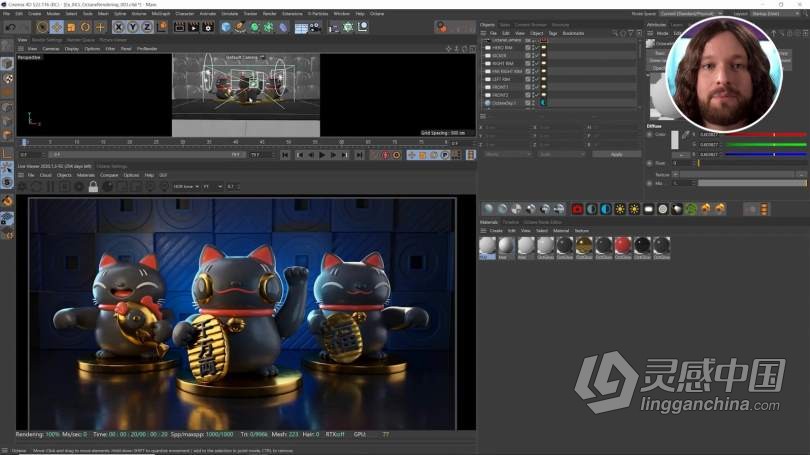This screenshot has width=810, height=455.
Task: Go to the start of the animation
Action: pos(285,155)
